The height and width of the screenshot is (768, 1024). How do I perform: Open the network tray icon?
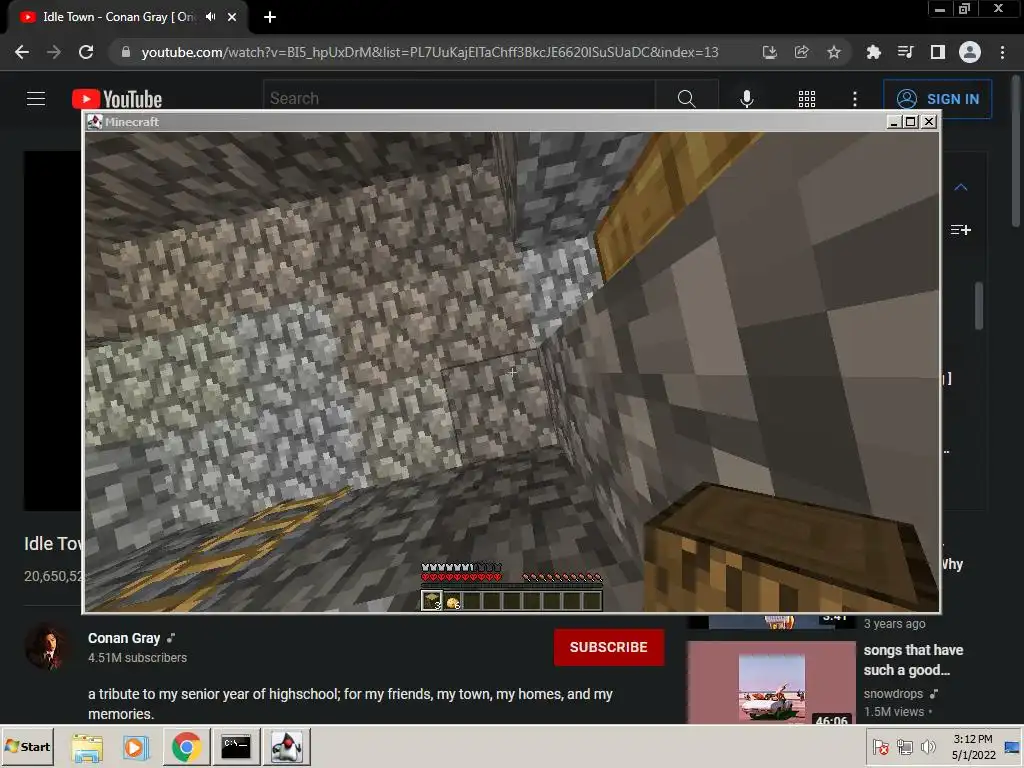coord(904,747)
